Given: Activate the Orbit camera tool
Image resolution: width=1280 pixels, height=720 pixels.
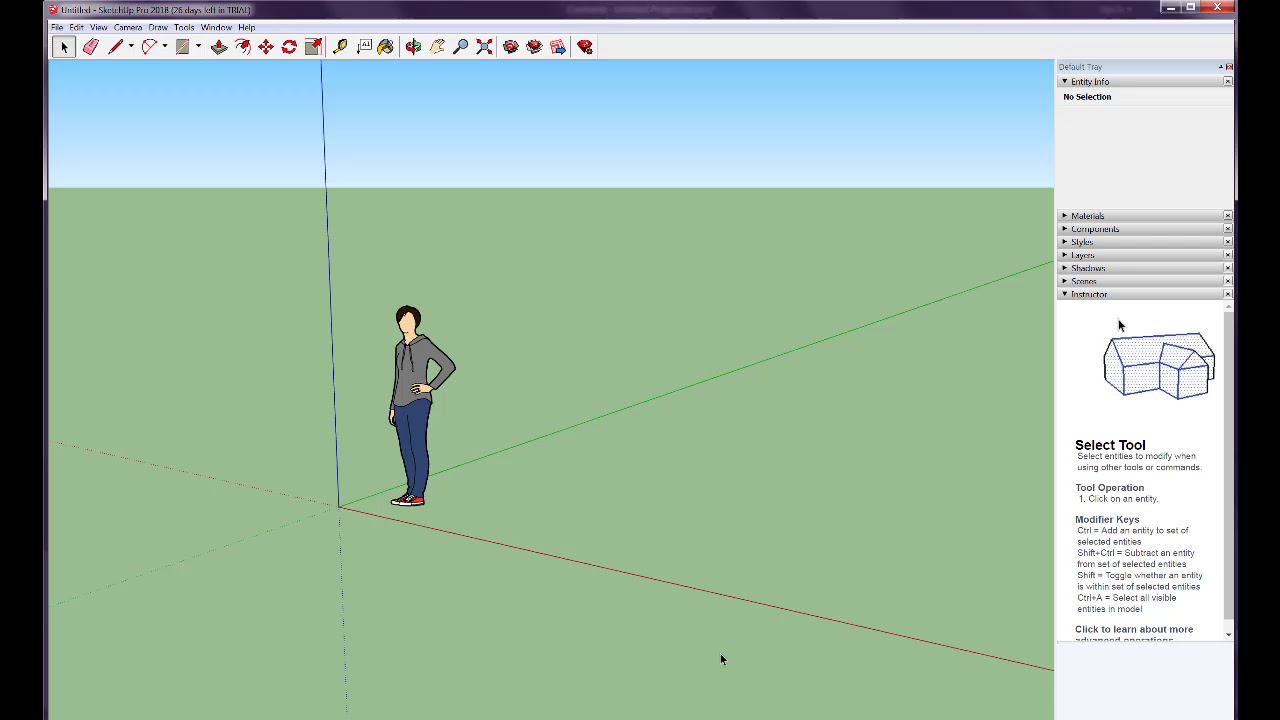Looking at the screenshot, I should (x=413, y=47).
